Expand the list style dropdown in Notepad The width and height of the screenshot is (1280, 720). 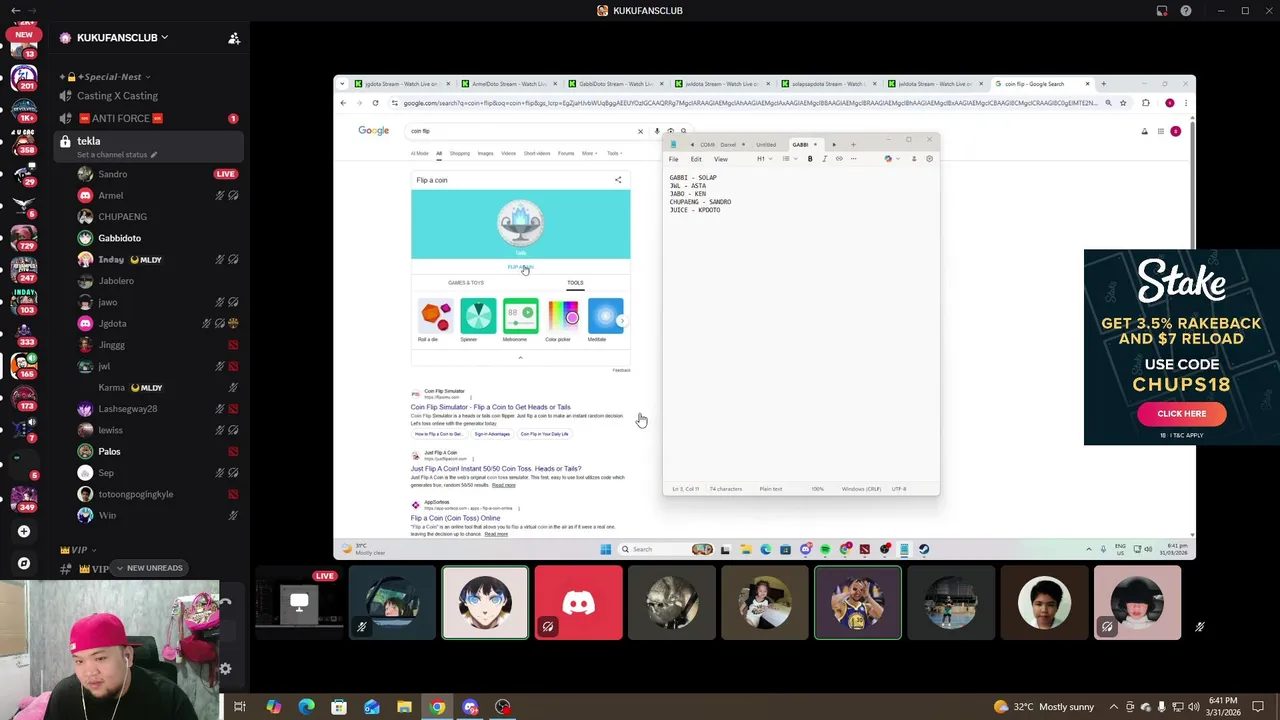click(x=788, y=159)
